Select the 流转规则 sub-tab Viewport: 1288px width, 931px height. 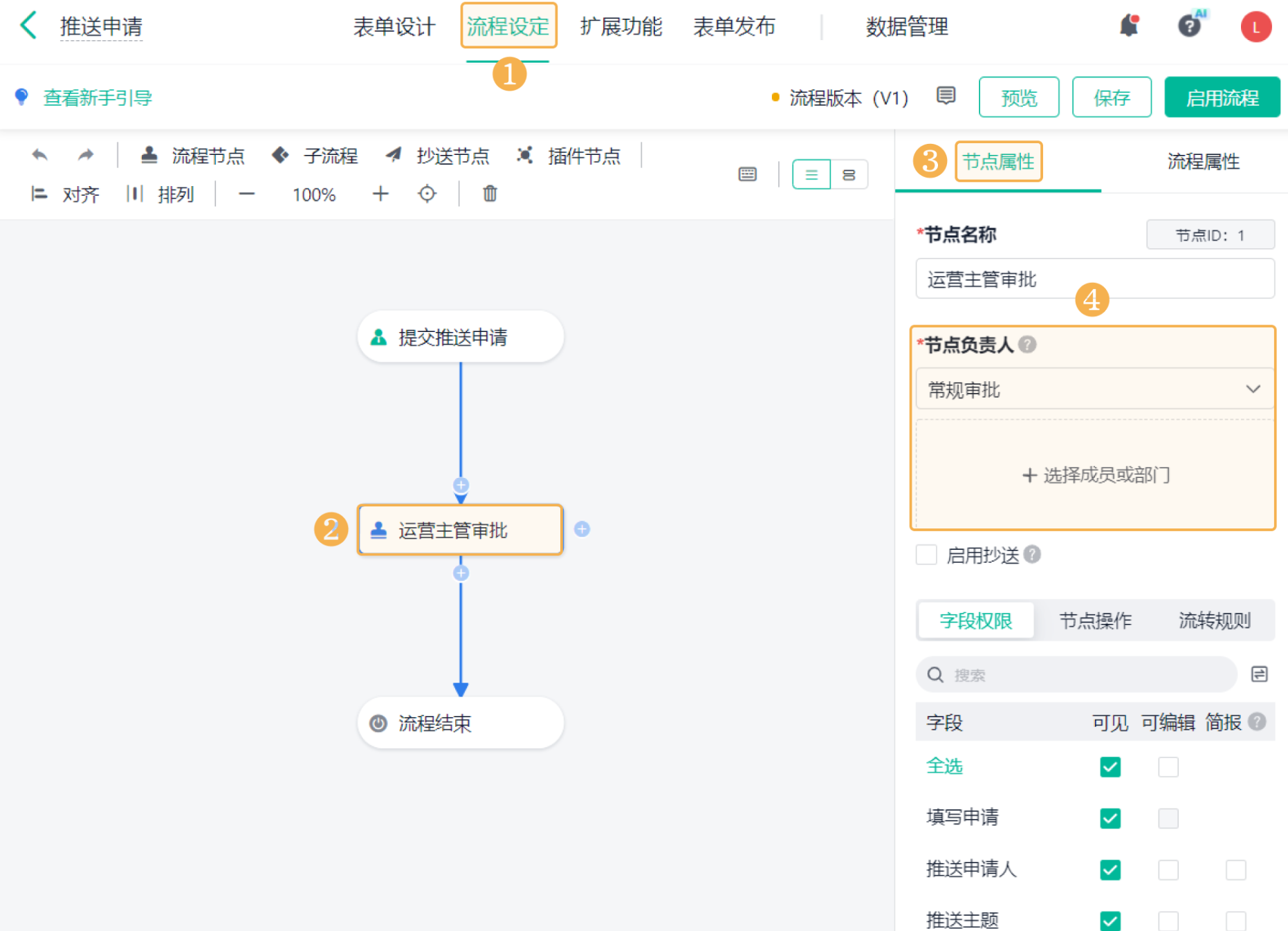pyautogui.click(x=1215, y=620)
